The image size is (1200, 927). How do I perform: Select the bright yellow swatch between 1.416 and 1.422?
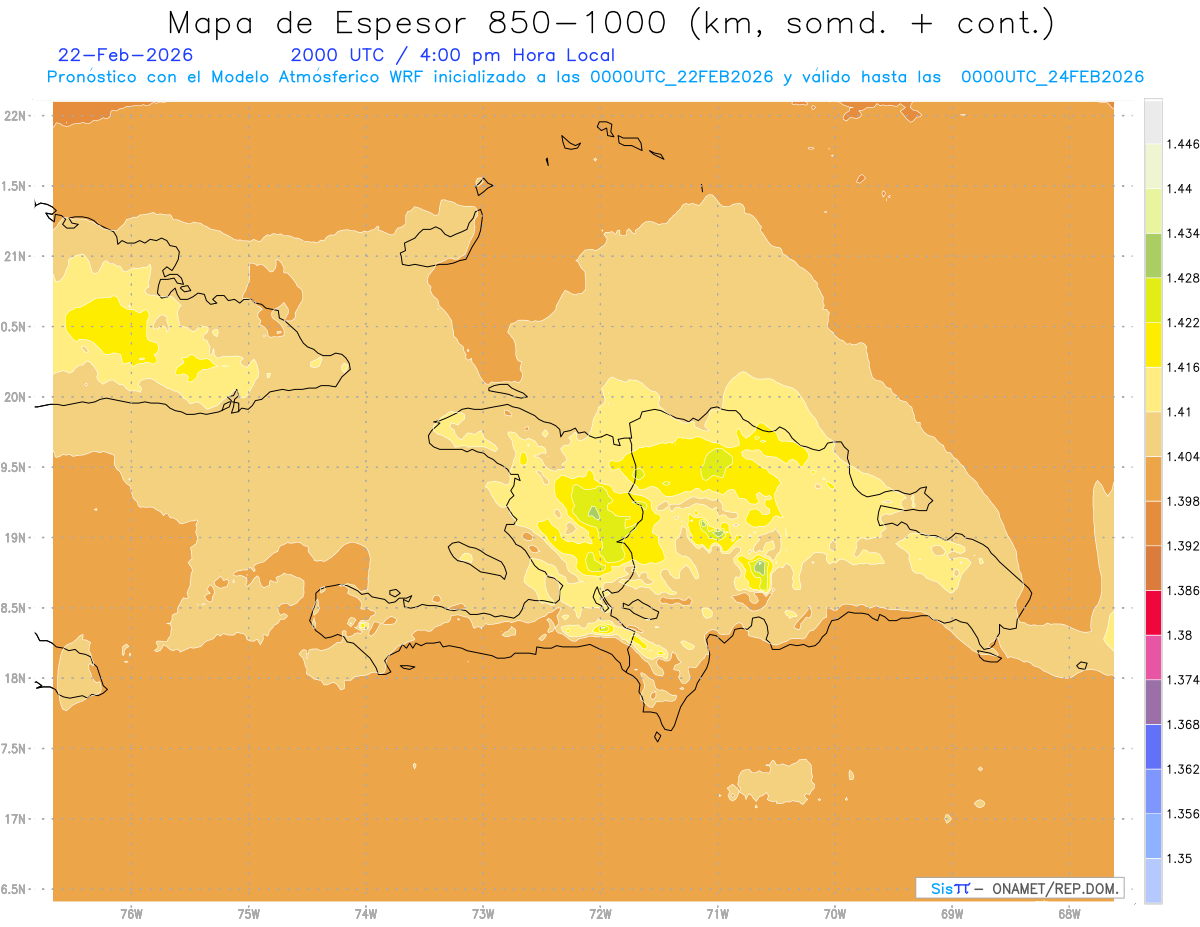(x=1153, y=345)
